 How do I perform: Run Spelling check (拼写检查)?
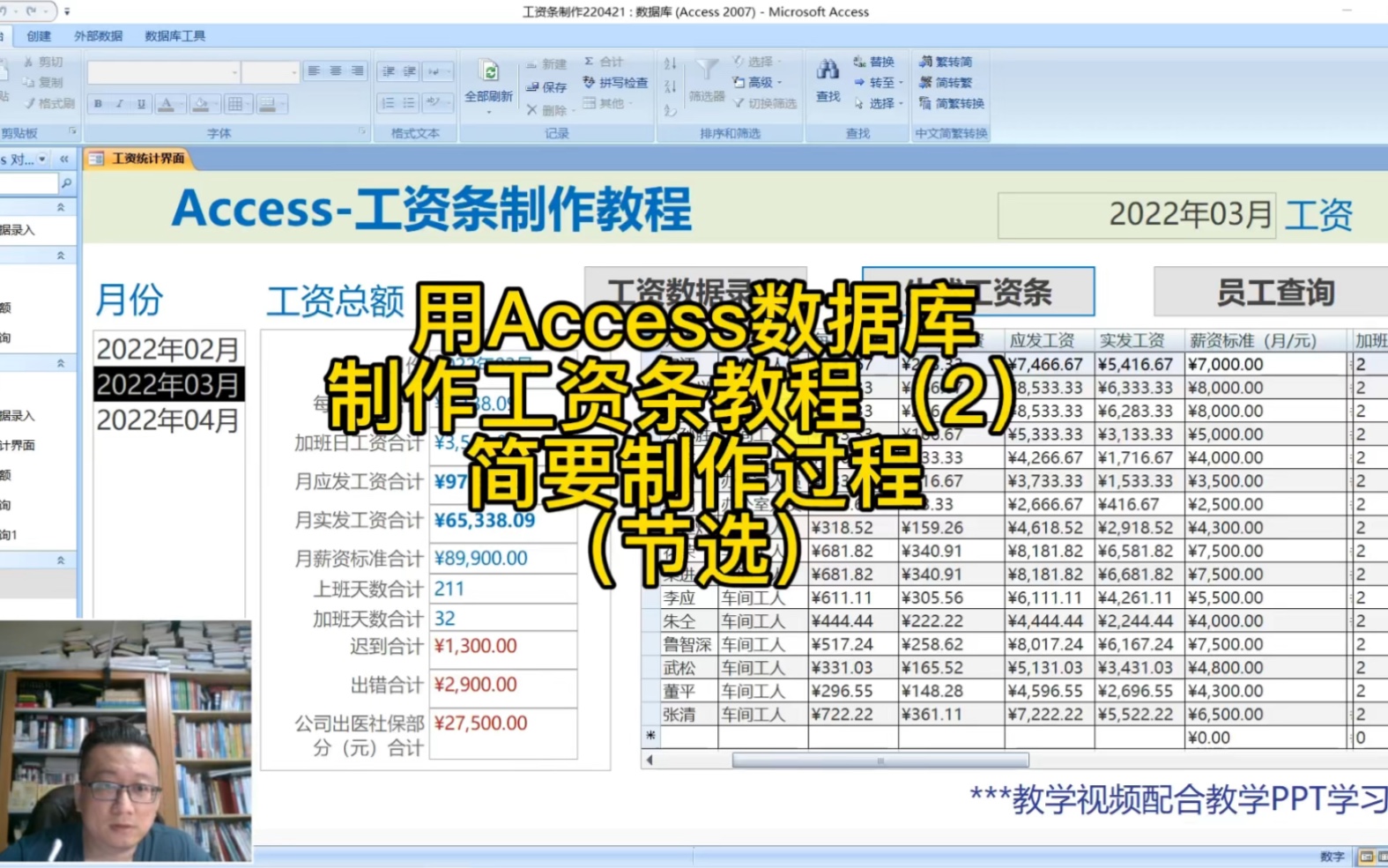click(615, 82)
